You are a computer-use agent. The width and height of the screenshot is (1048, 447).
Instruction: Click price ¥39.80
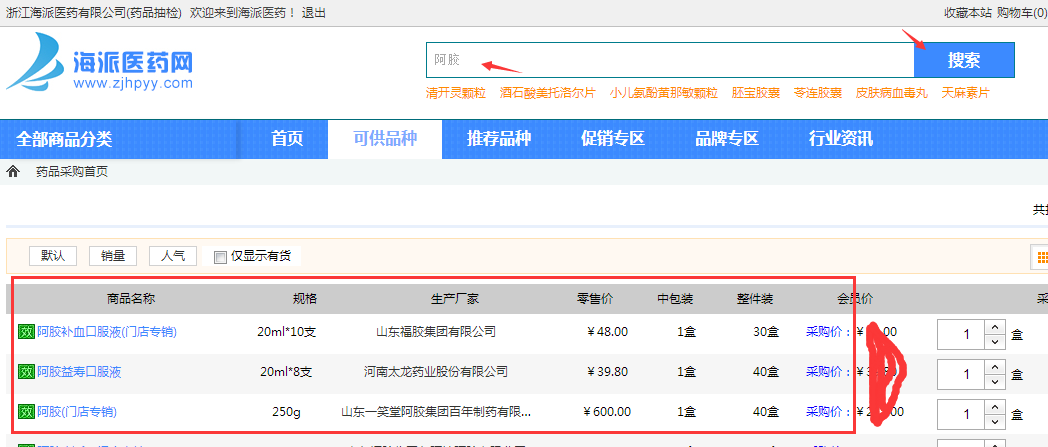pyautogui.click(x=608, y=371)
